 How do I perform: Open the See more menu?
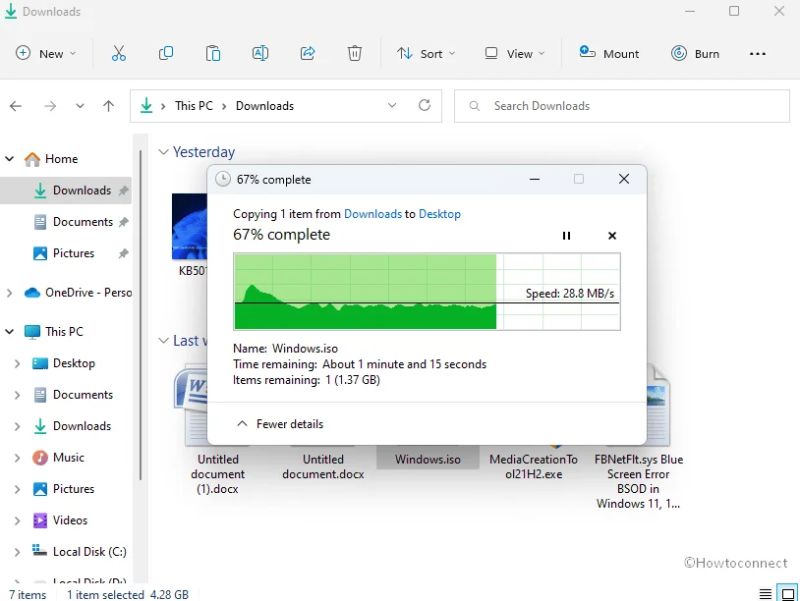pos(757,53)
